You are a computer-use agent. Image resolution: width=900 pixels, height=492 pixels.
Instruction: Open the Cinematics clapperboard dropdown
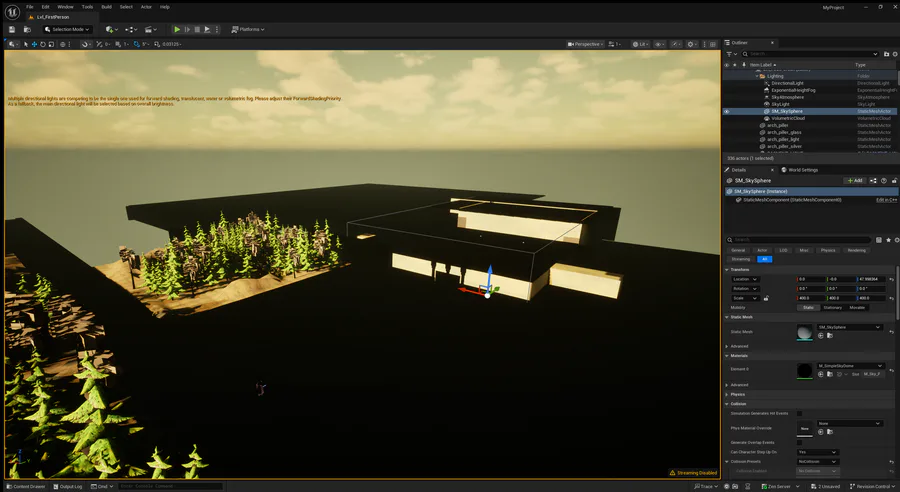point(150,29)
